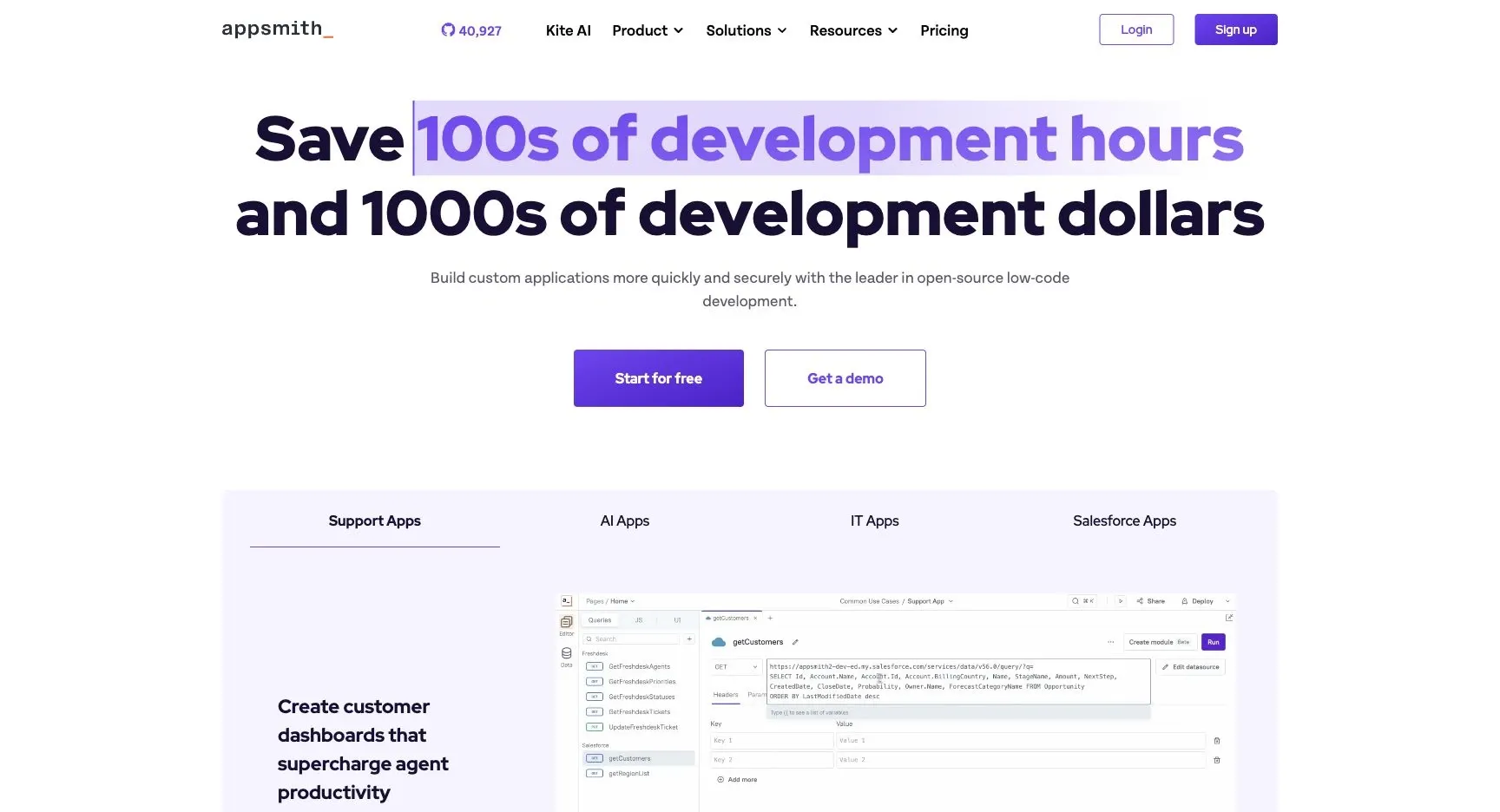Switch to the AI Apps tab

tap(625, 521)
